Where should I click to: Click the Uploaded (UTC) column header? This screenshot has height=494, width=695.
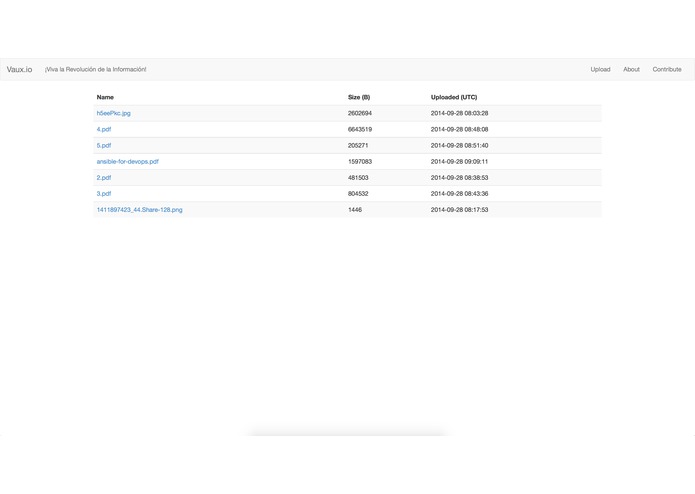(x=454, y=97)
